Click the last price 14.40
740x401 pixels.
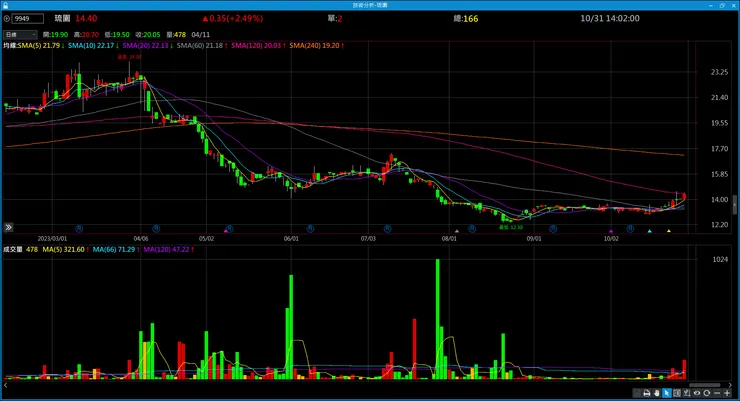click(86, 19)
